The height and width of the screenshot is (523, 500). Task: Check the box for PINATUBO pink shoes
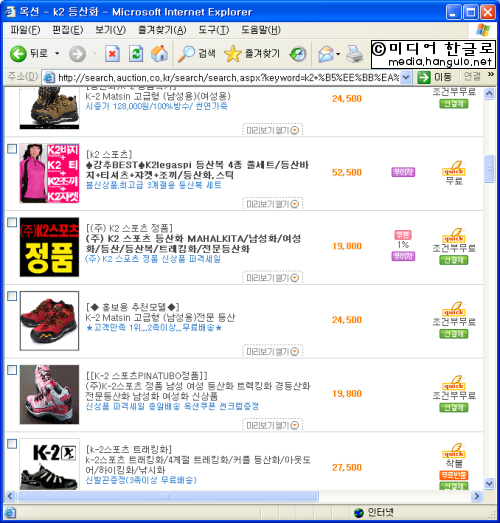12,370
